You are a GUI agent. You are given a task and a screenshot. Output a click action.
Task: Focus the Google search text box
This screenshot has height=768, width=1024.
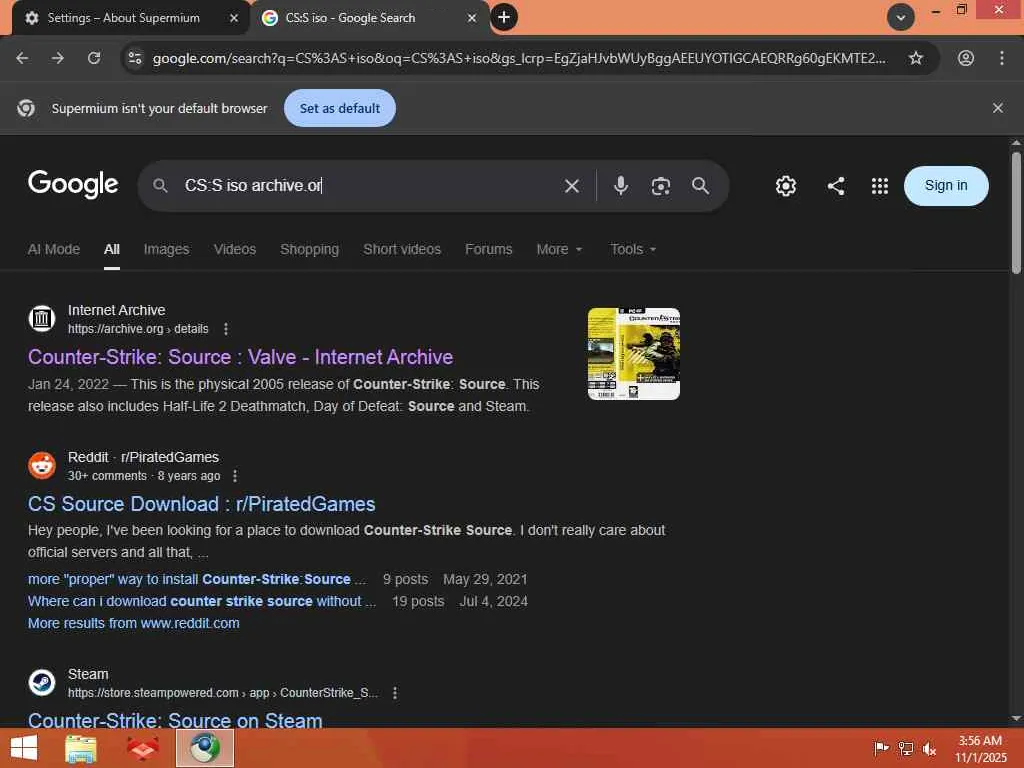point(369,185)
